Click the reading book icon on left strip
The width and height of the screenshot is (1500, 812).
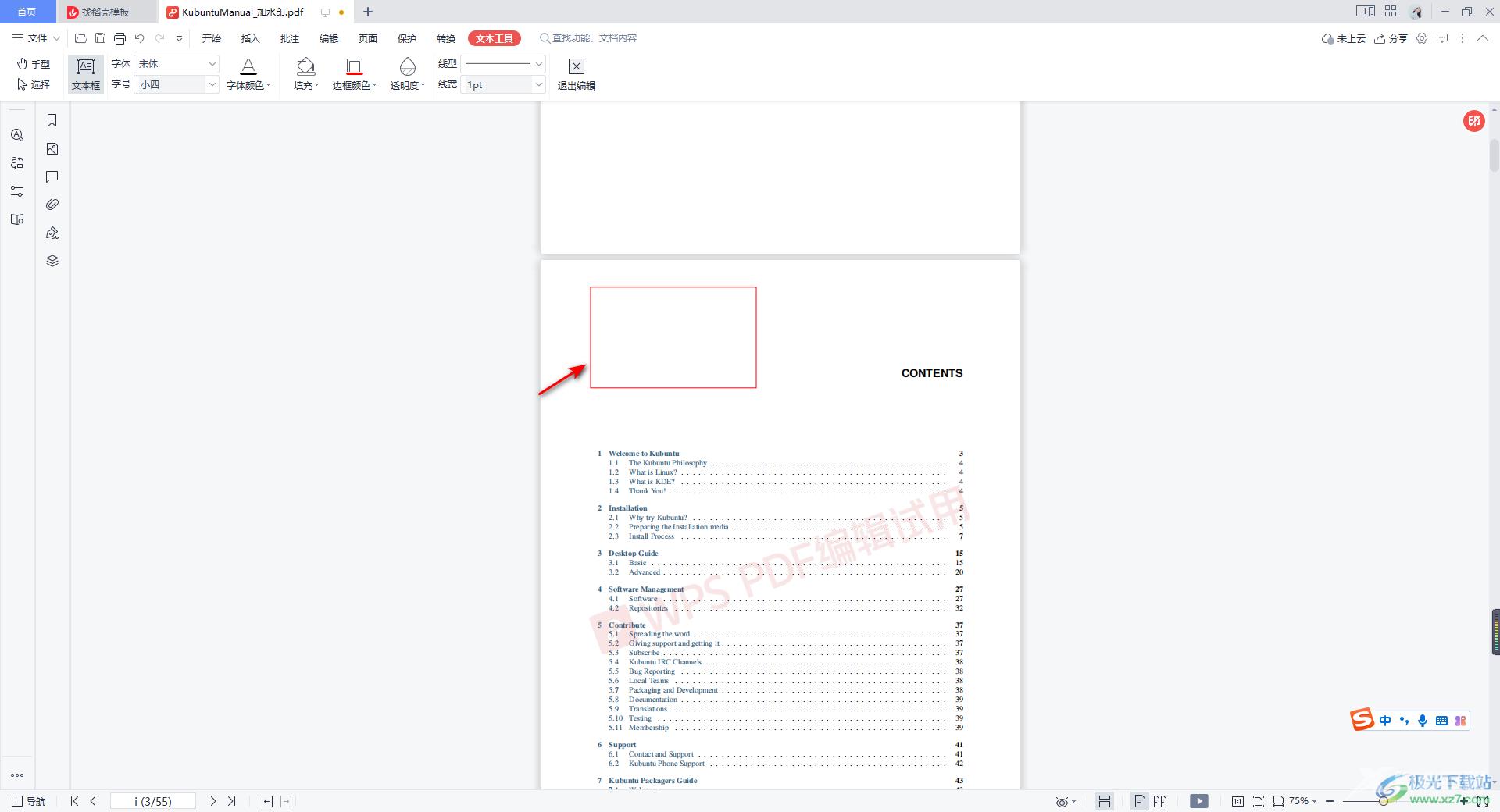point(17,219)
